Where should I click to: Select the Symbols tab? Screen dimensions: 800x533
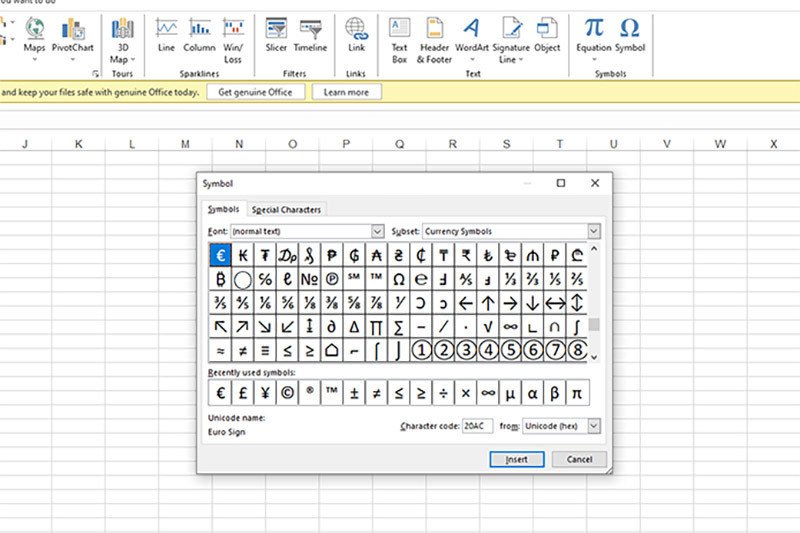223,210
